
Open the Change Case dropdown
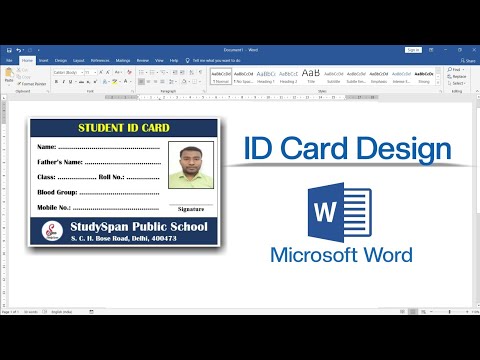(x=118, y=72)
